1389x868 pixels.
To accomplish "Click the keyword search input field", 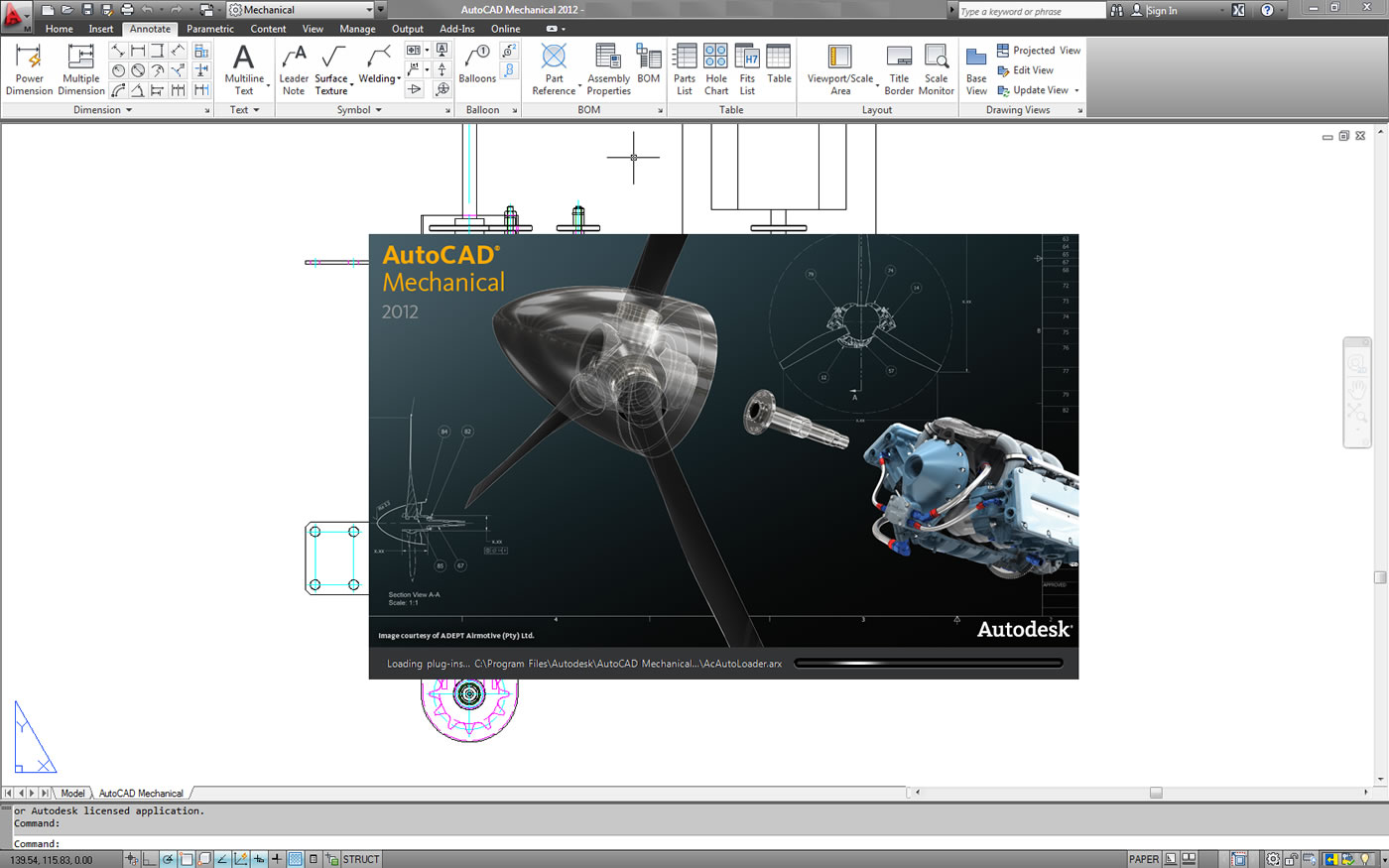I will pos(1032,11).
